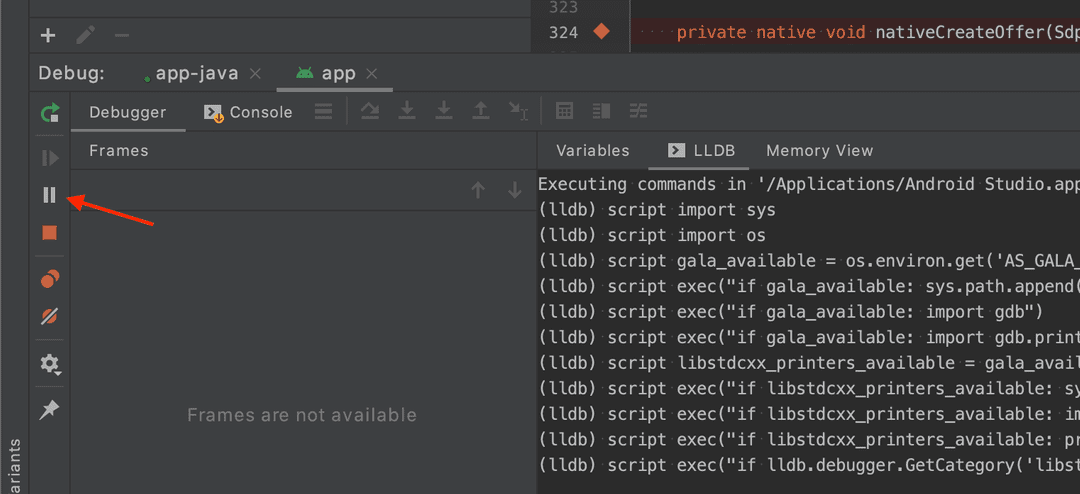The height and width of the screenshot is (494, 1080).
Task: Click the Force Step Into icon
Action: point(444,111)
